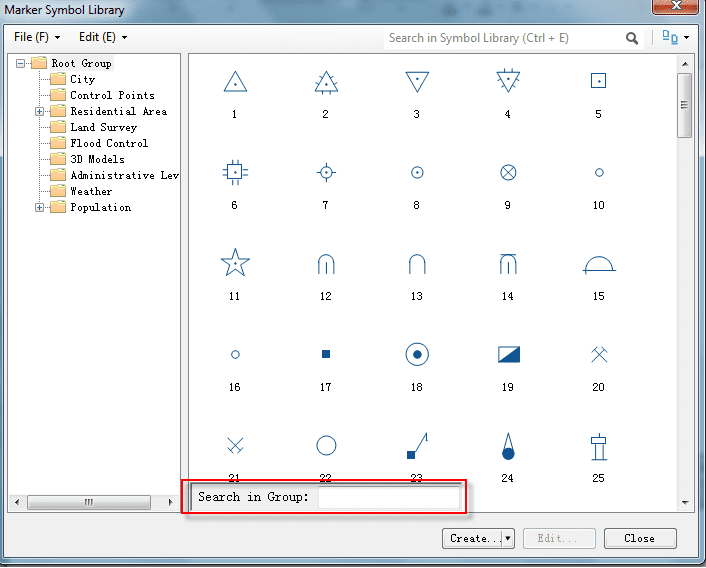Select the crossed hammers symbol 20

[x=598, y=354]
